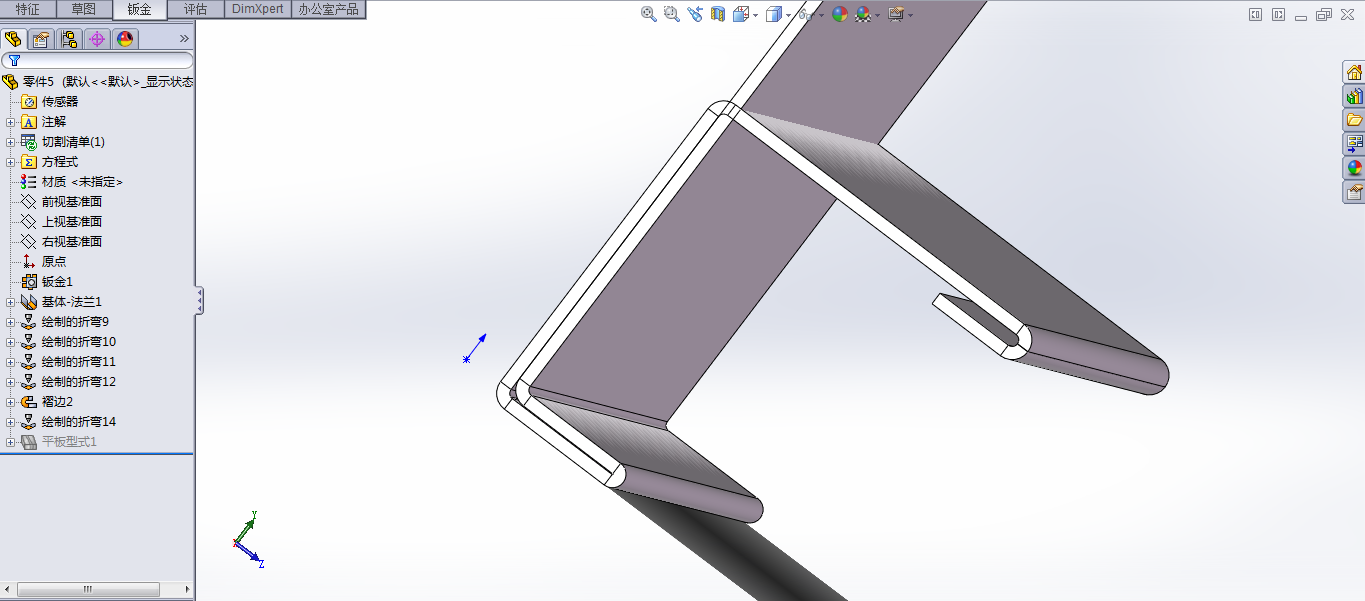Viewport: 1365px width, 601px height.
Task: Activate the Rotate View icon
Action: coord(694,14)
